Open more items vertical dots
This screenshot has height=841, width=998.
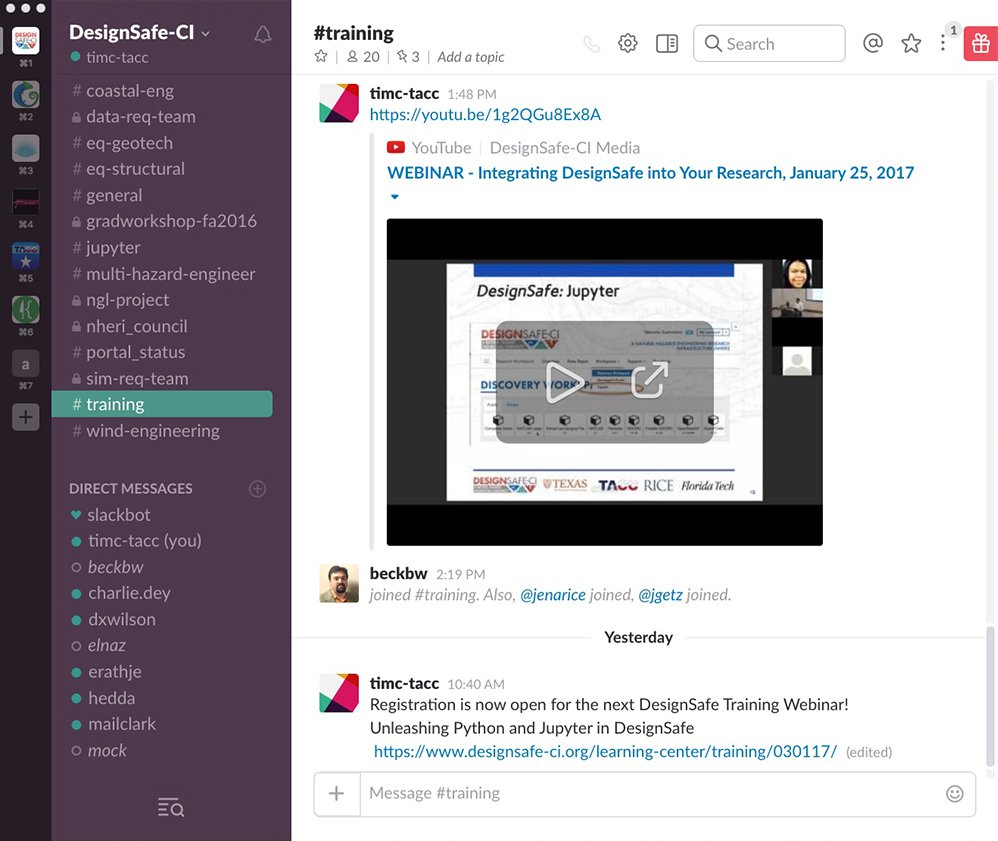point(943,43)
